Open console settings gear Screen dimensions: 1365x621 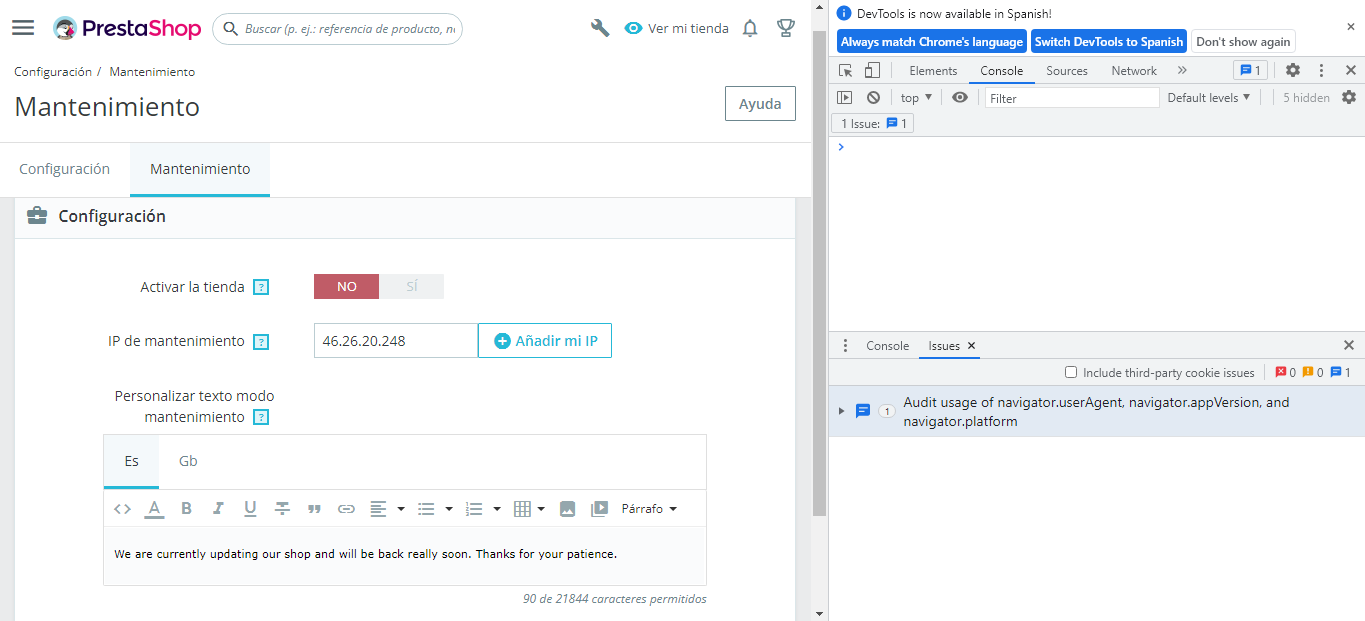coord(1349,97)
